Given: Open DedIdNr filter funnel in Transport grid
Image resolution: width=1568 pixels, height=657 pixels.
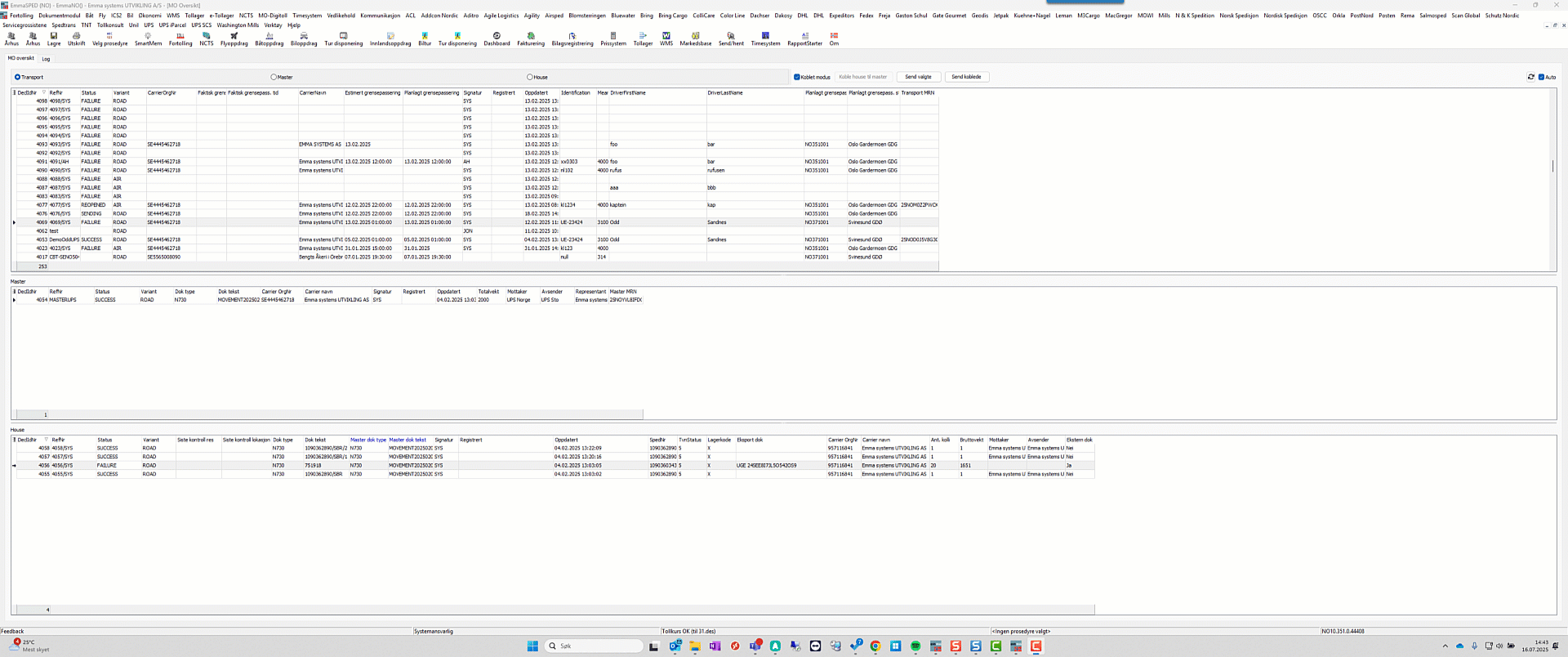Looking at the screenshot, I should pyautogui.click(x=44, y=92).
